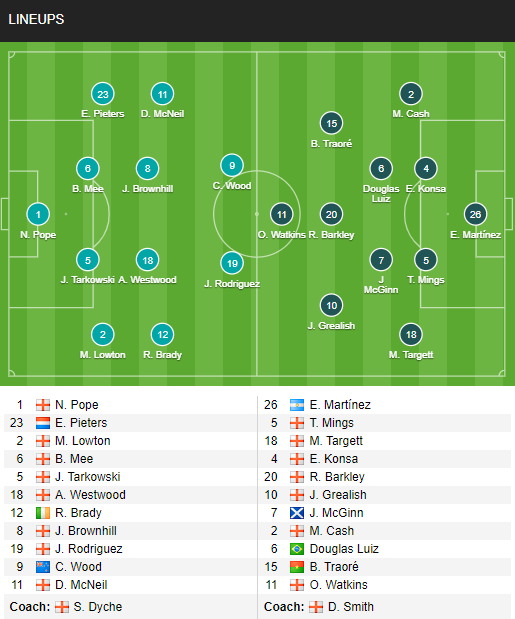Image resolution: width=515 pixels, height=619 pixels.
Task: Click T. Mings name label on pitch
Action: [426, 279]
